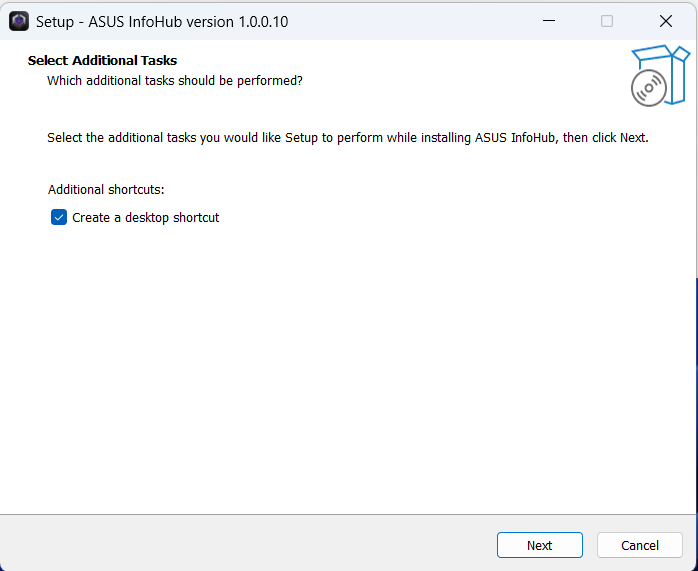Uncheck the Create a desktop shortcut checkbox
Viewport: 698px width, 571px height.
59,217
